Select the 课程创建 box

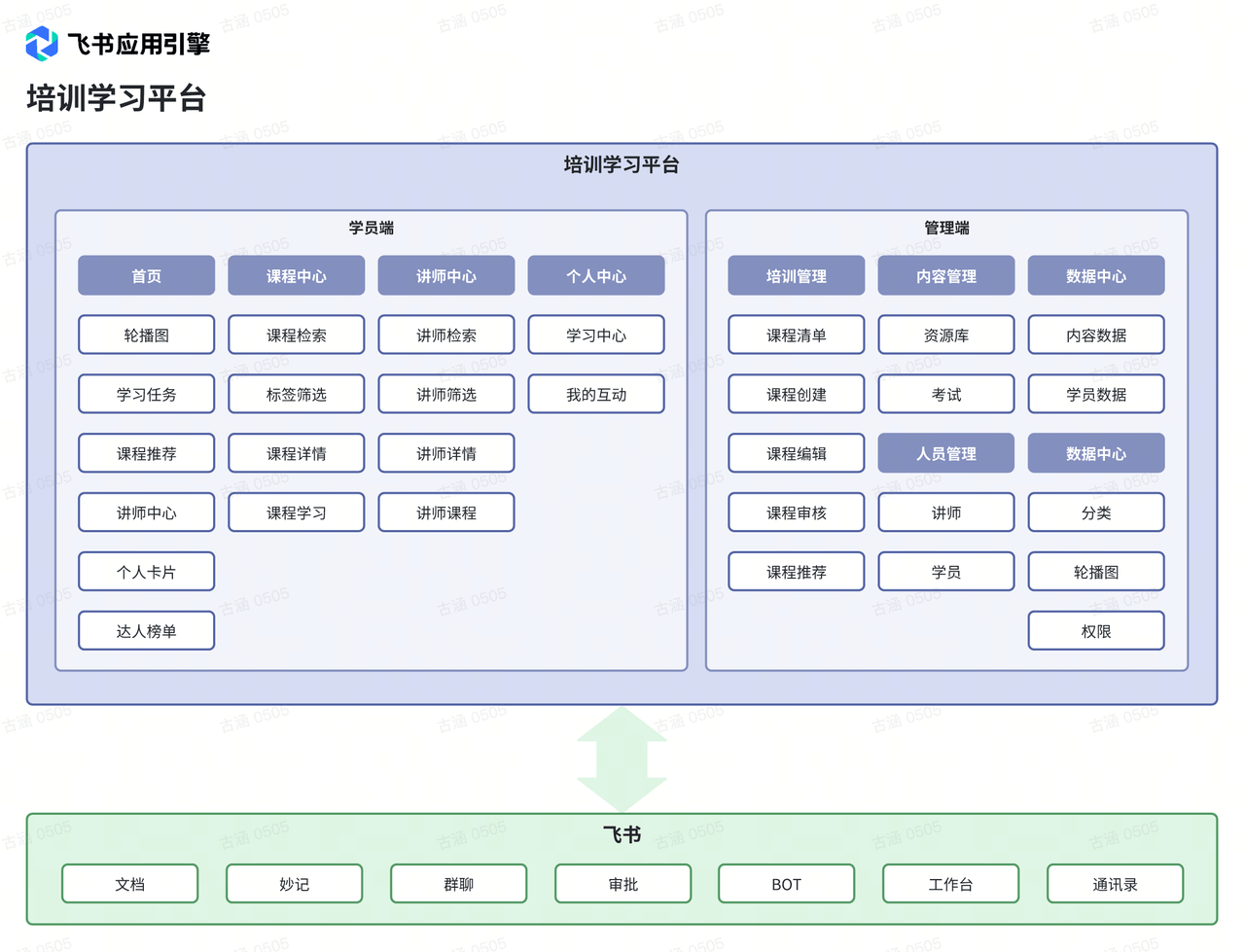pos(797,394)
